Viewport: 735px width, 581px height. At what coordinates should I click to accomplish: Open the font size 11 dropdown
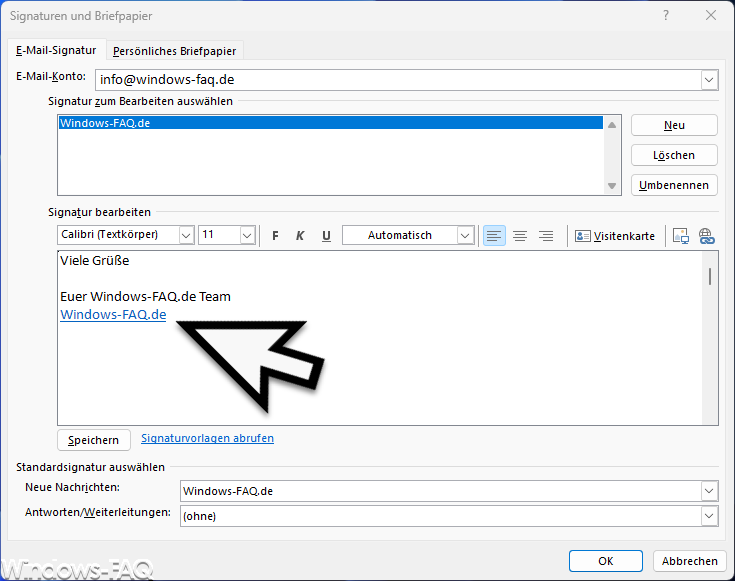click(248, 235)
